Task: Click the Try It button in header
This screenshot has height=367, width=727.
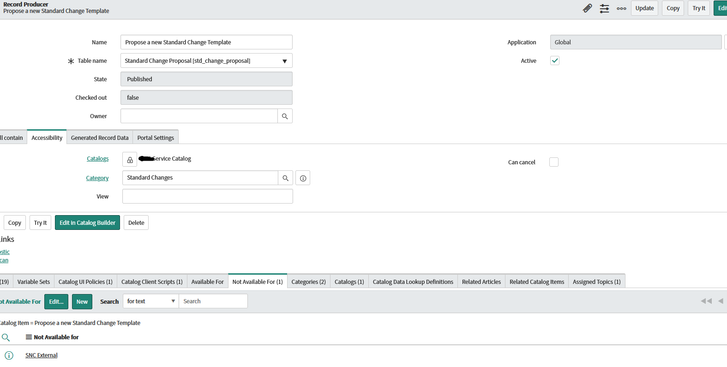Action: (699, 8)
